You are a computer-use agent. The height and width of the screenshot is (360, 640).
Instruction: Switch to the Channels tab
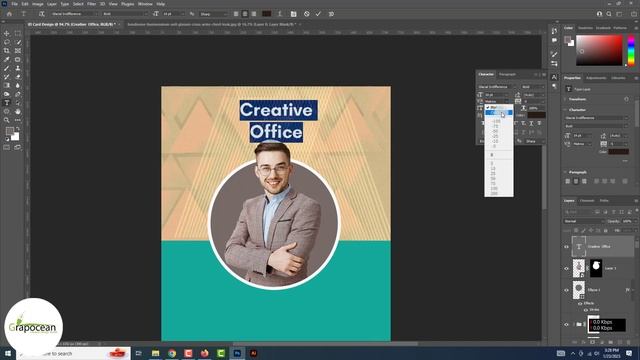tap(587, 201)
